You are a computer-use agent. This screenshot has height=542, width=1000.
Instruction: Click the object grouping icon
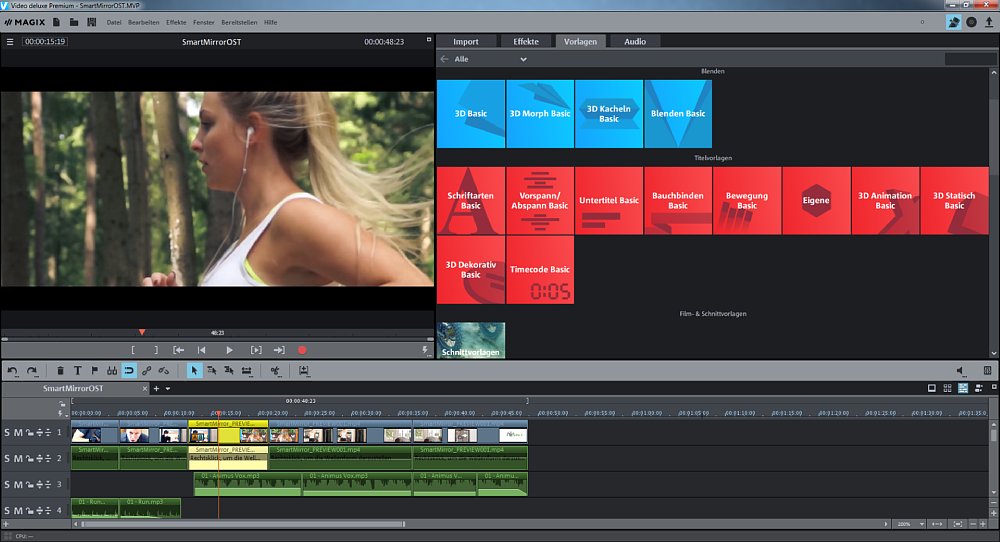point(112,370)
